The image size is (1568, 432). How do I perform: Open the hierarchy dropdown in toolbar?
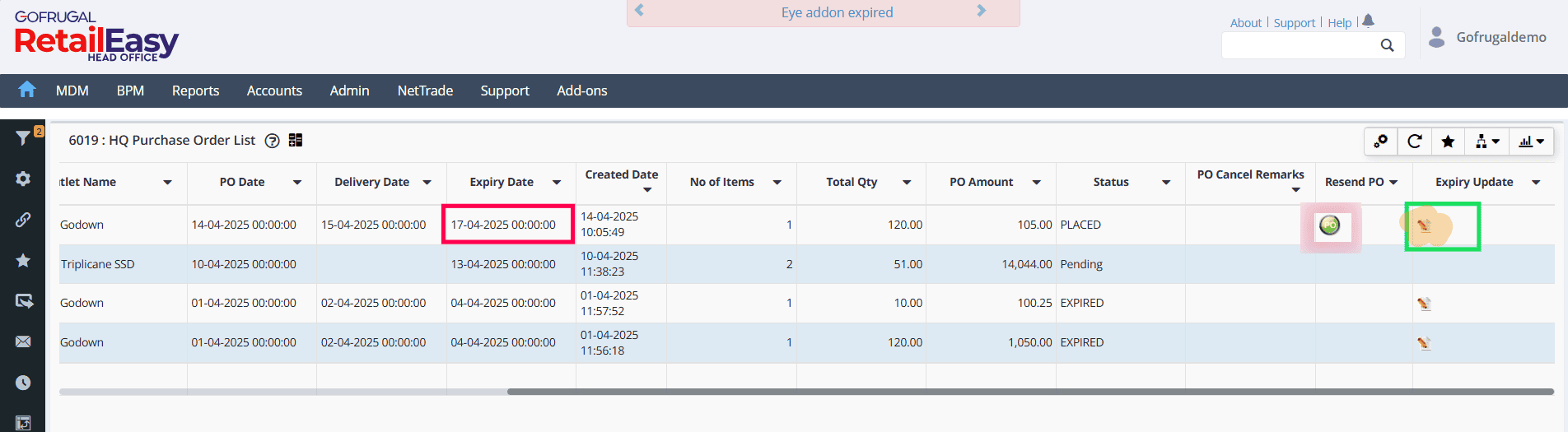click(1487, 142)
